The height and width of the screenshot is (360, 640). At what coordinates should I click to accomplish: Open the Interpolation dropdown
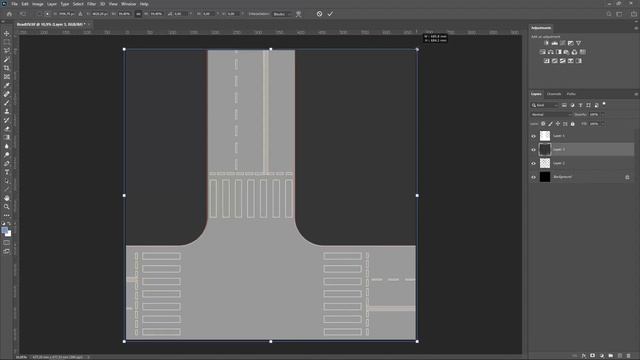click(x=282, y=14)
